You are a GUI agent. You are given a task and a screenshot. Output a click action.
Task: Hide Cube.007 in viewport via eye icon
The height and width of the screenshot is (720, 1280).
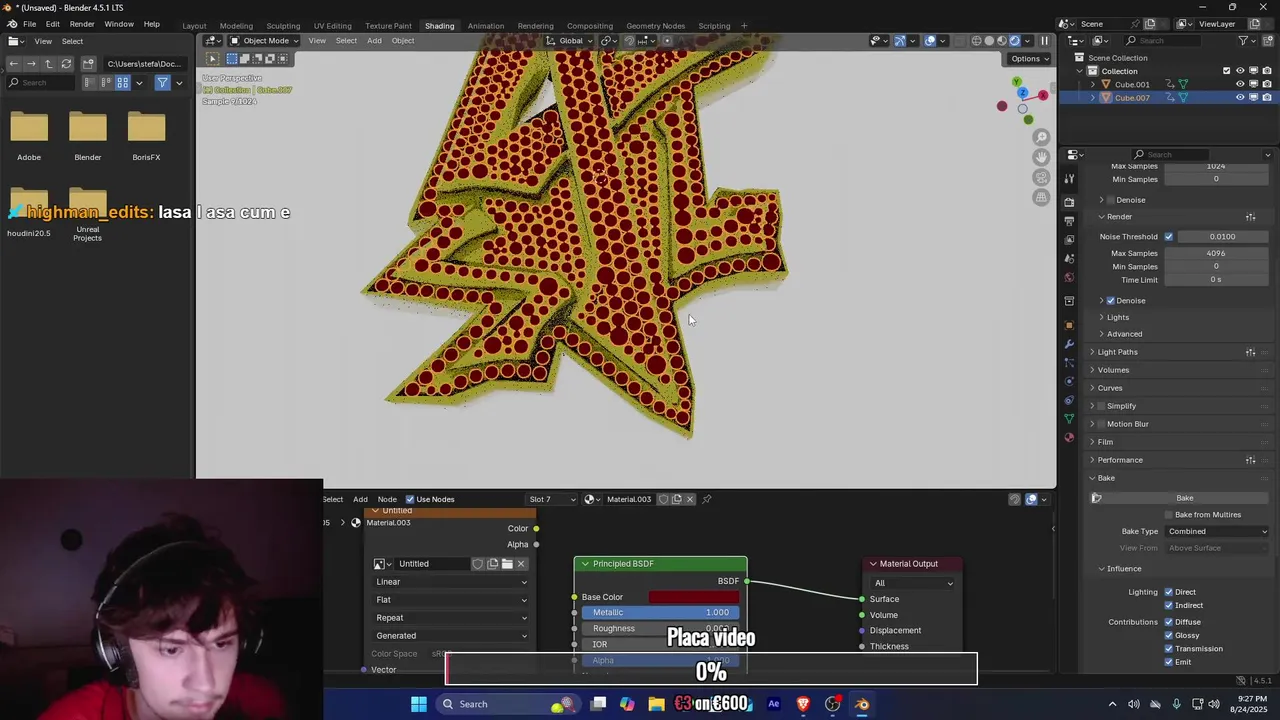coord(1240,98)
